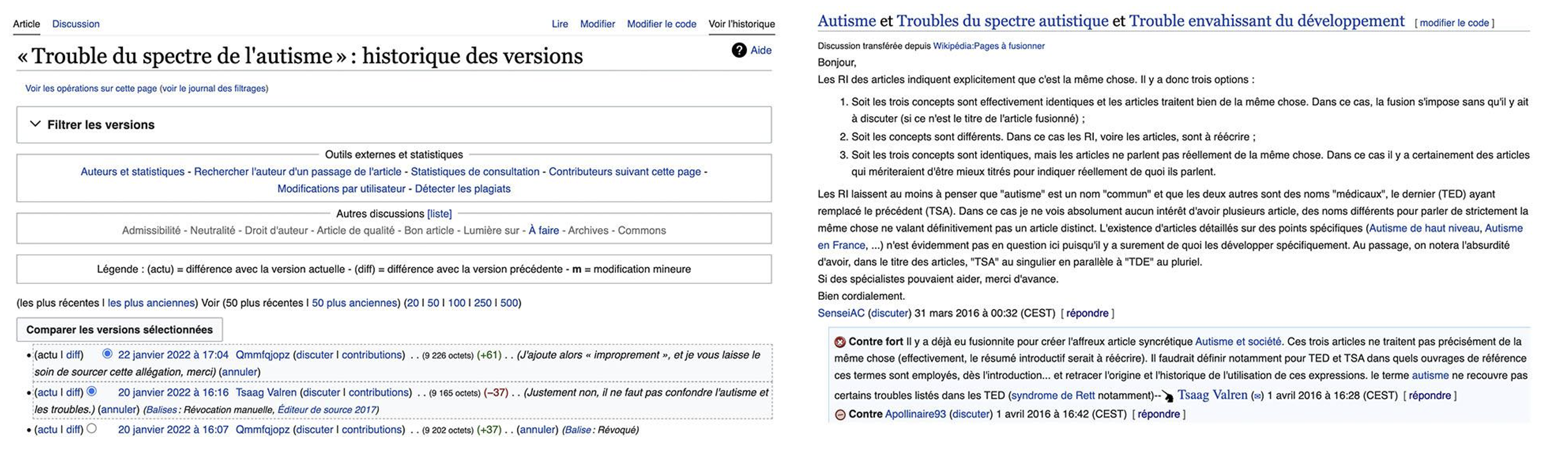Select the 20 janvier 2022 16:07 radio button
Image resolution: width=1568 pixels, height=454 pixels.
[92, 429]
